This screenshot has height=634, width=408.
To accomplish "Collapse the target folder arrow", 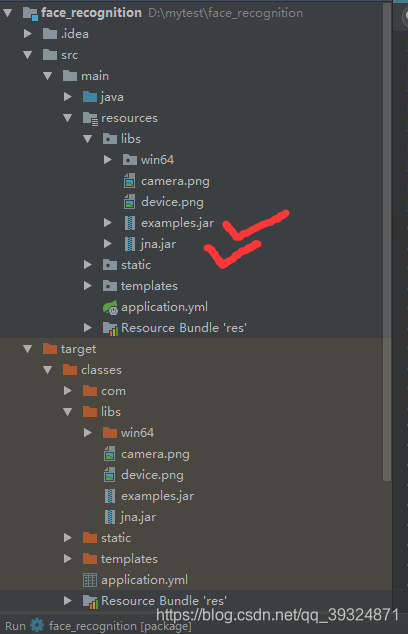I will pos(27,349).
